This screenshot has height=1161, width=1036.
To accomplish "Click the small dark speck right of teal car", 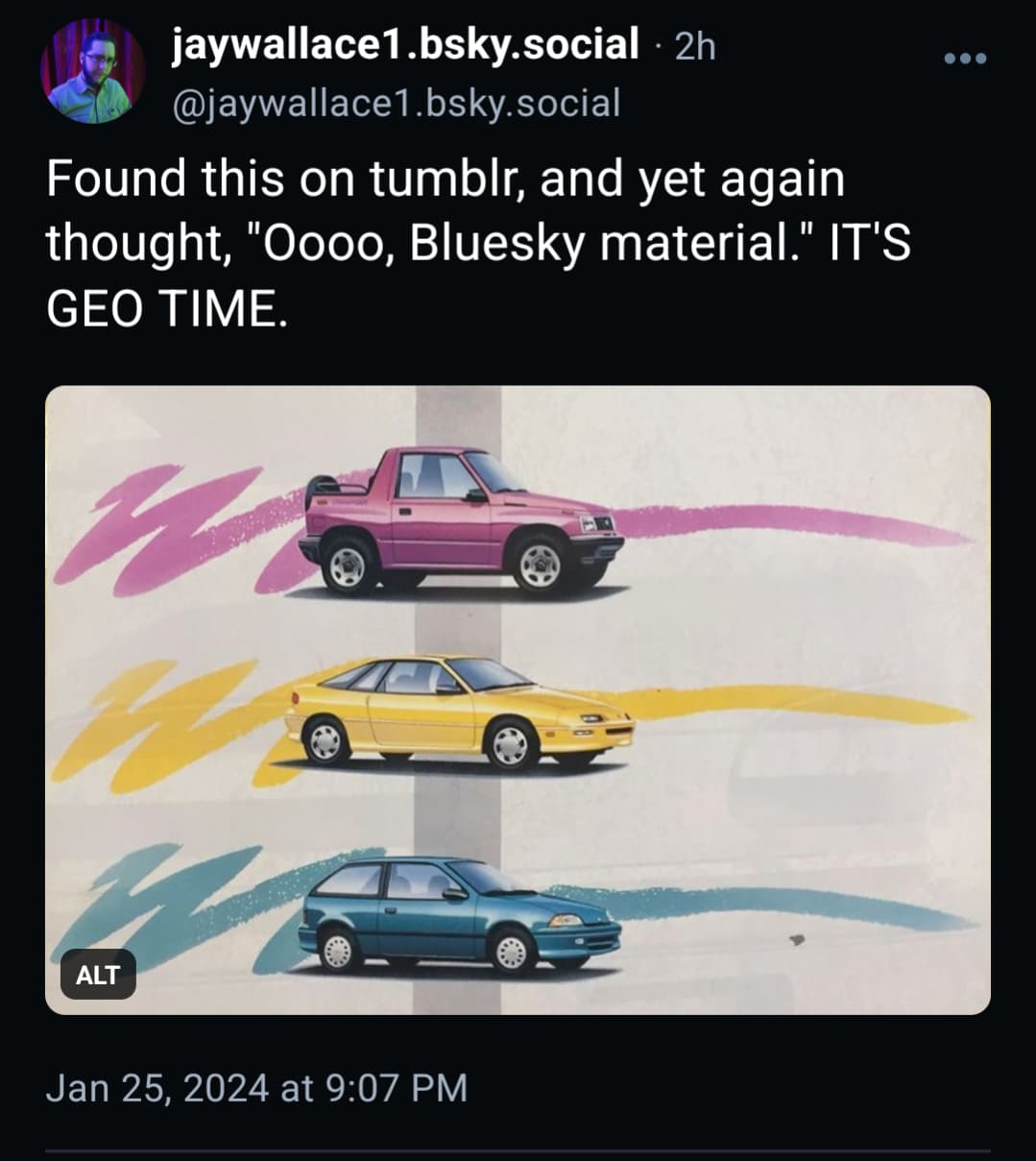I will [797, 939].
